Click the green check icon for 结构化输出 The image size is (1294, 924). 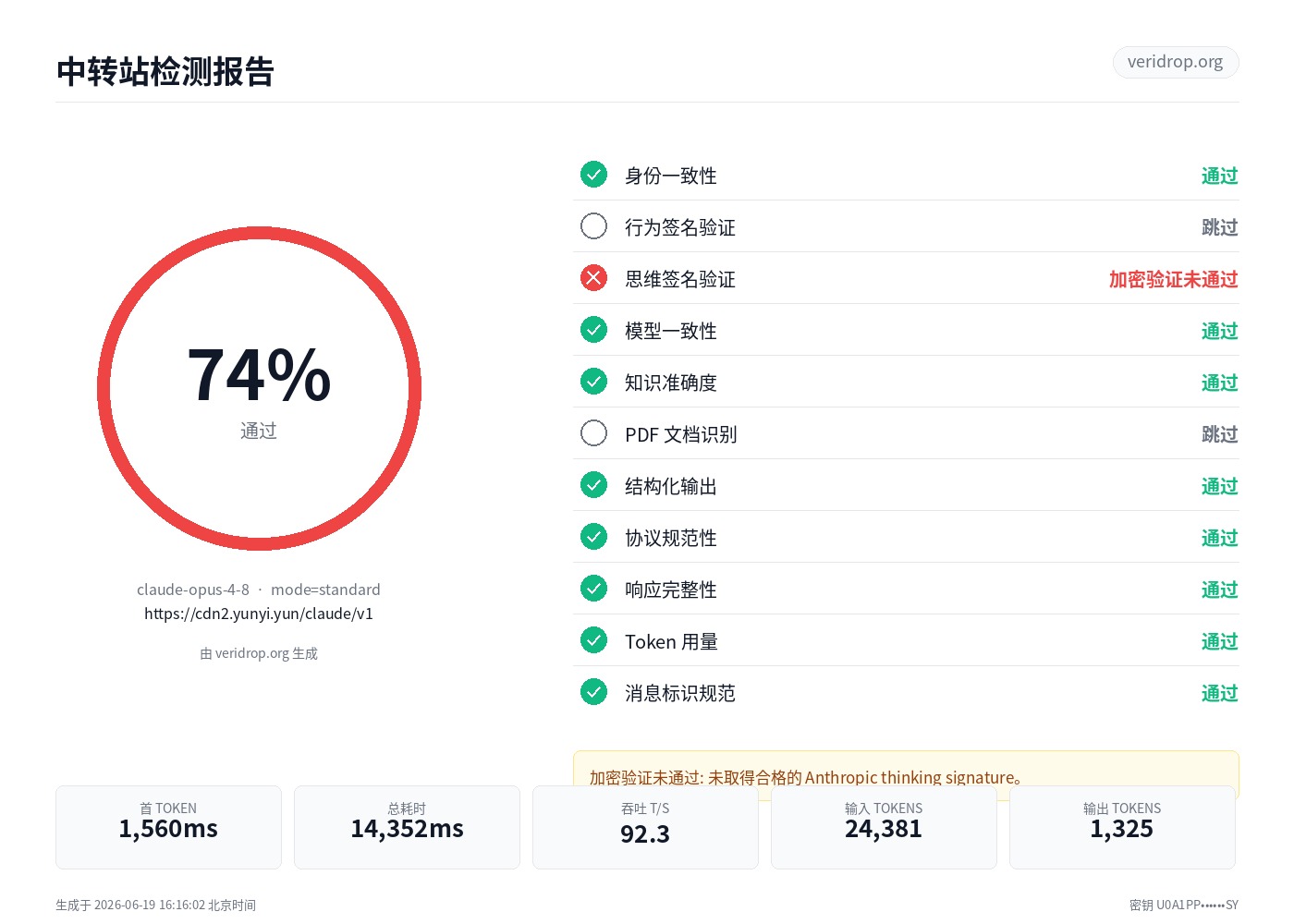[x=593, y=485]
